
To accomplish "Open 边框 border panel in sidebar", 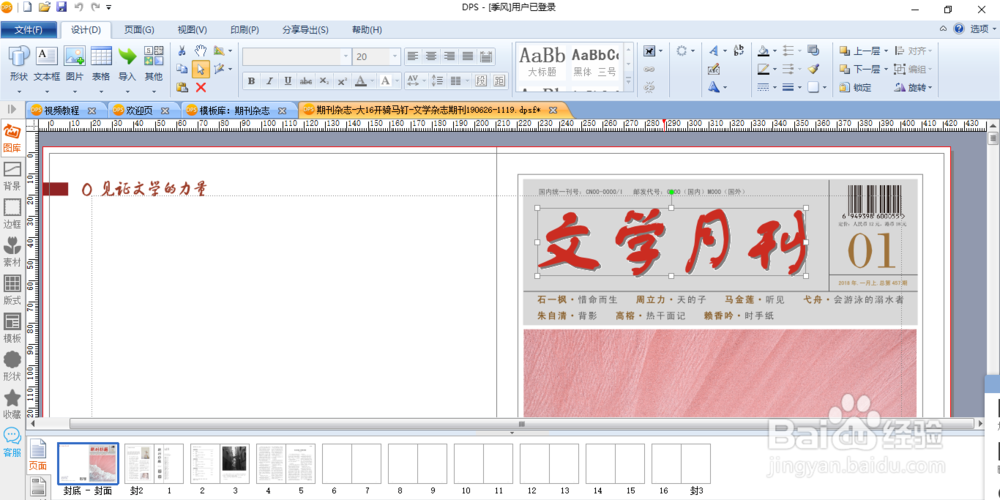I will pyautogui.click(x=12, y=215).
